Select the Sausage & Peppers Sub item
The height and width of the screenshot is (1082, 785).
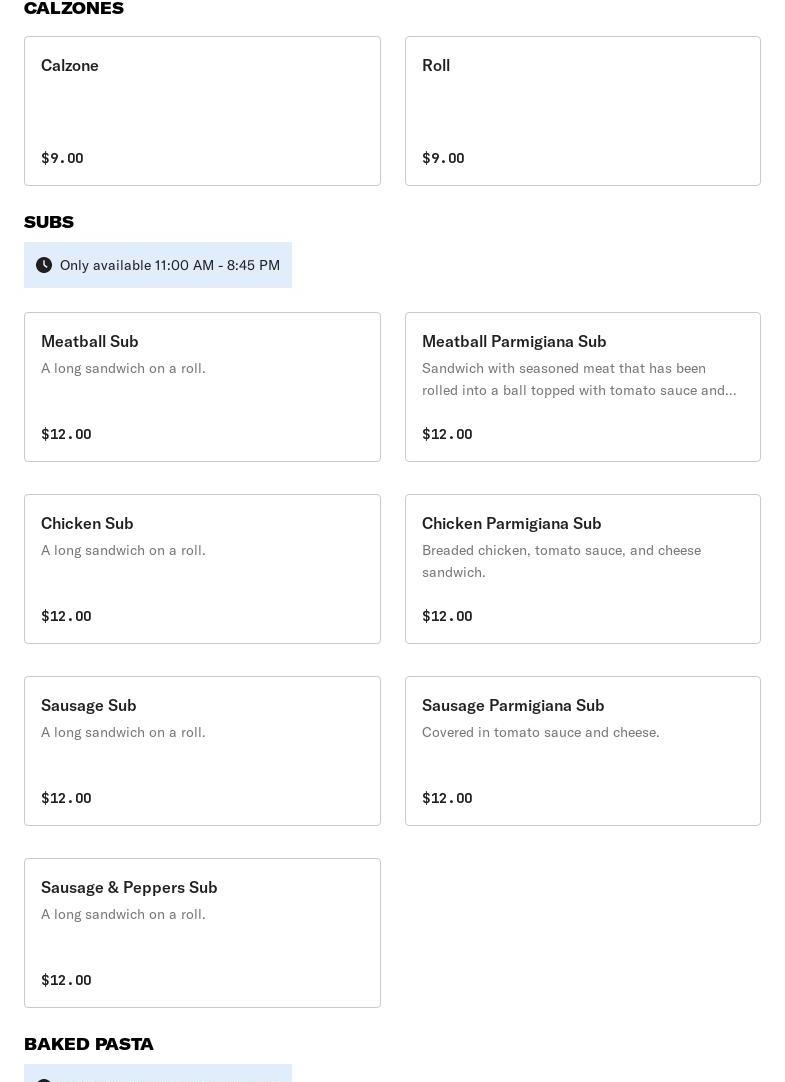202,933
